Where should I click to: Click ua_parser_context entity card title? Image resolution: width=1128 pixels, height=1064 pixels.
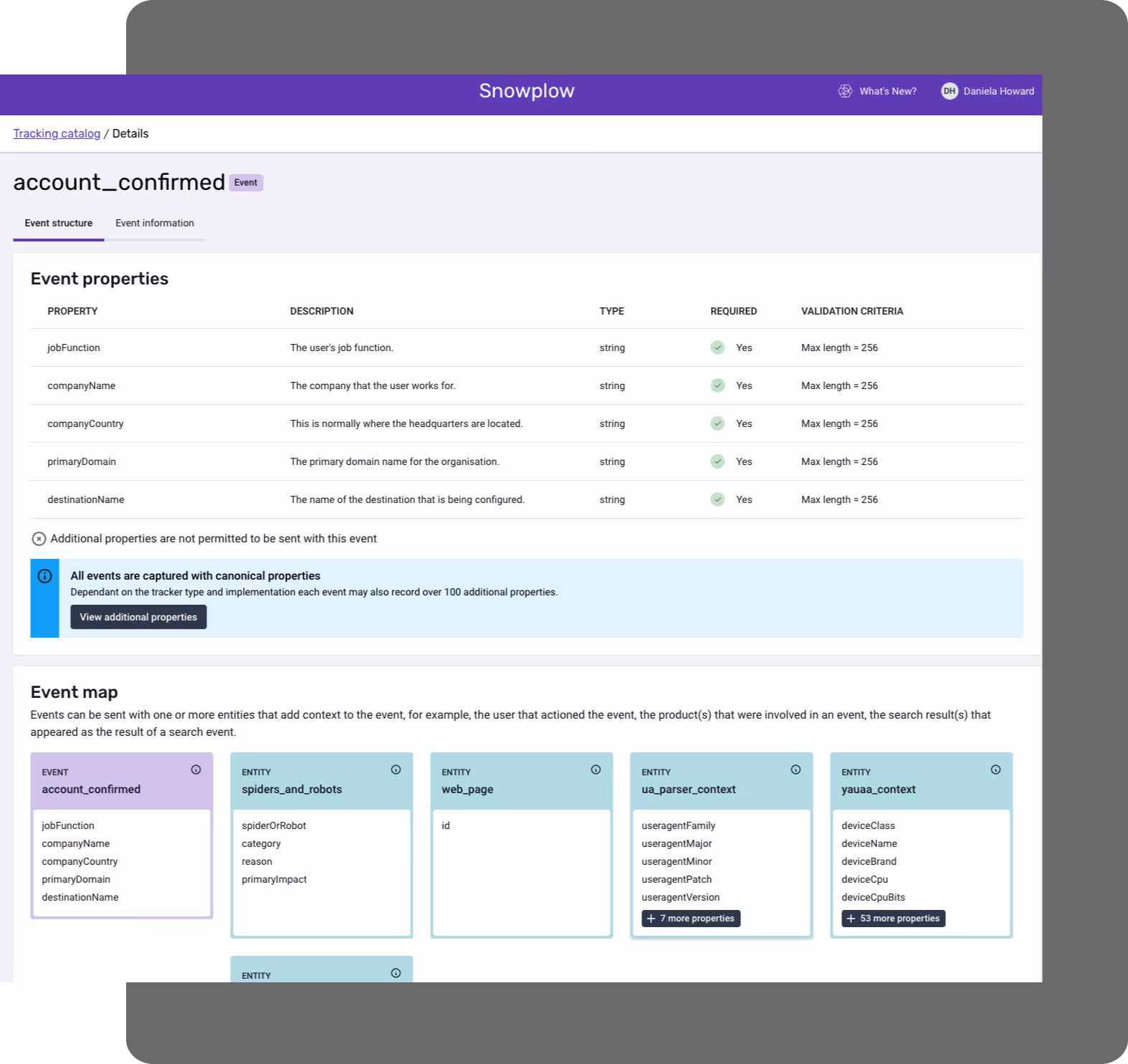pyautogui.click(x=689, y=789)
